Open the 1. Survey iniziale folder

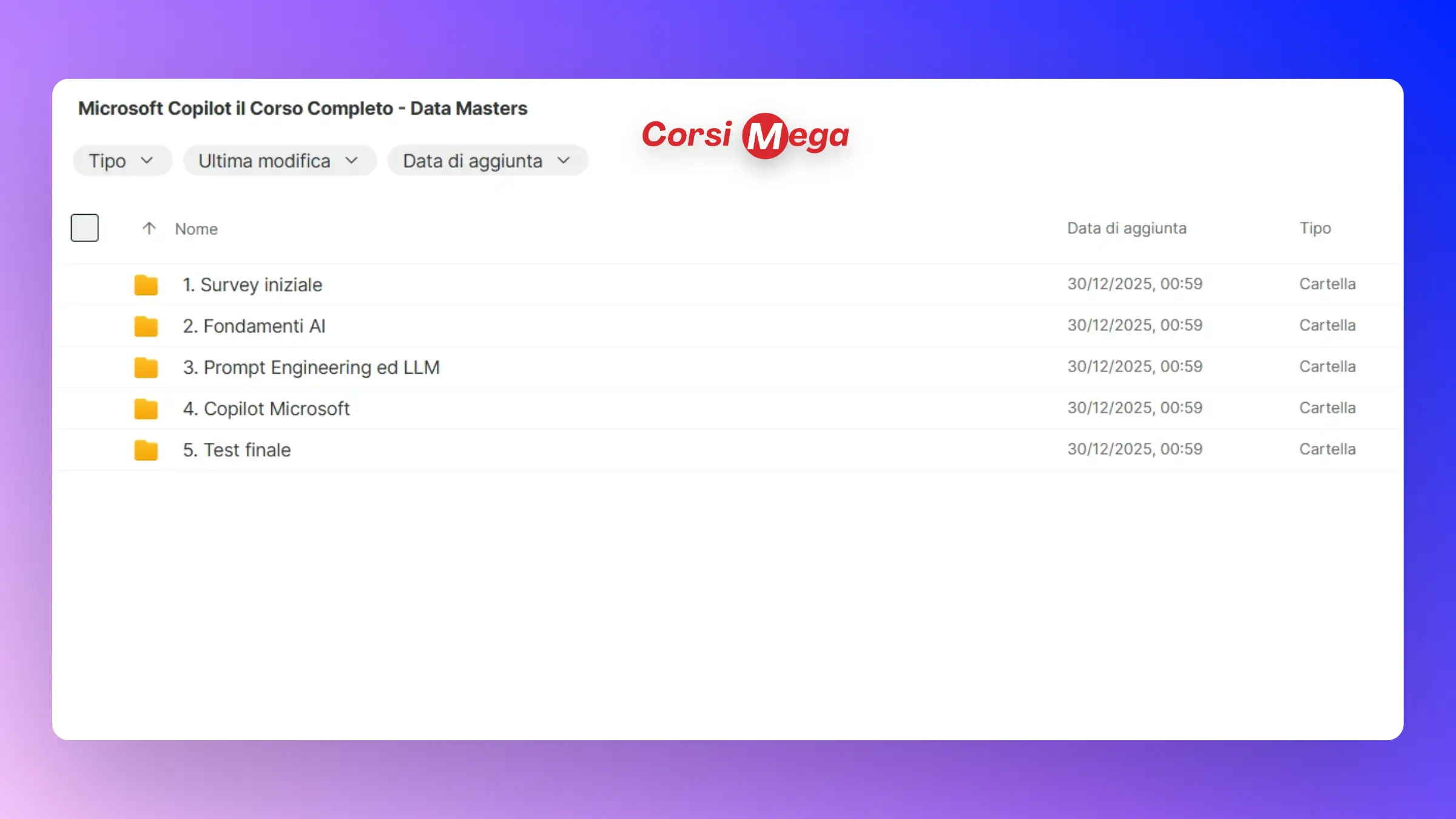[x=252, y=285]
